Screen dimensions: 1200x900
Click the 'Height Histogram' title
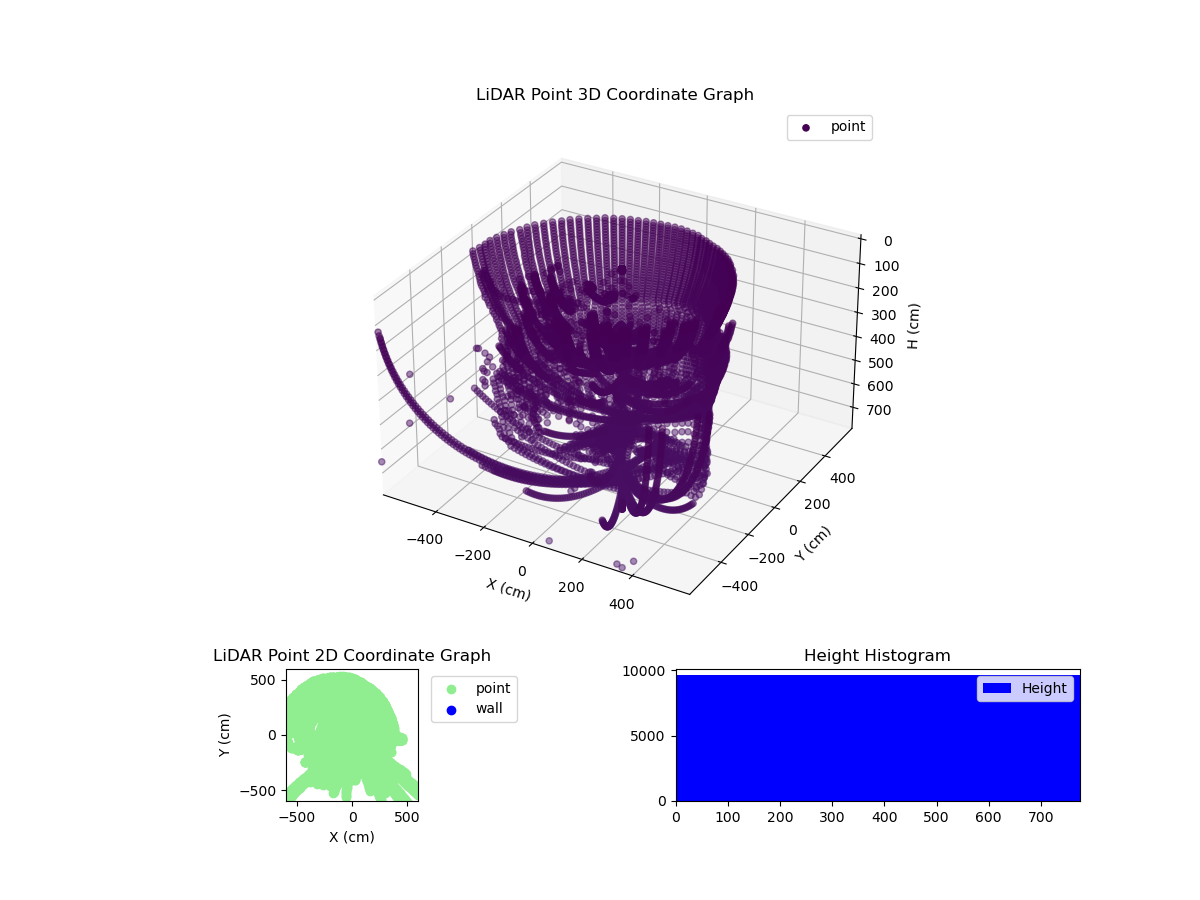[x=877, y=656]
